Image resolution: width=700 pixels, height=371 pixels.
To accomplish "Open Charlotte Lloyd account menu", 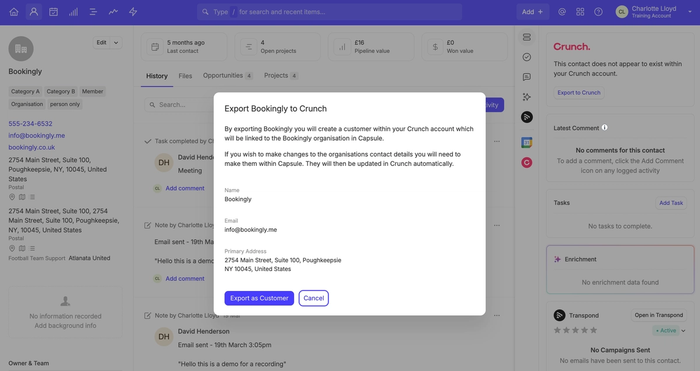I will pos(654,12).
